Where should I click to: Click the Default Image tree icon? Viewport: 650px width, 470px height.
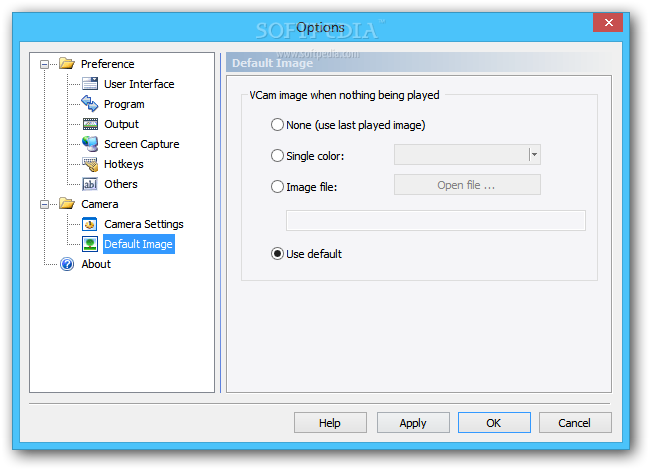(90, 244)
